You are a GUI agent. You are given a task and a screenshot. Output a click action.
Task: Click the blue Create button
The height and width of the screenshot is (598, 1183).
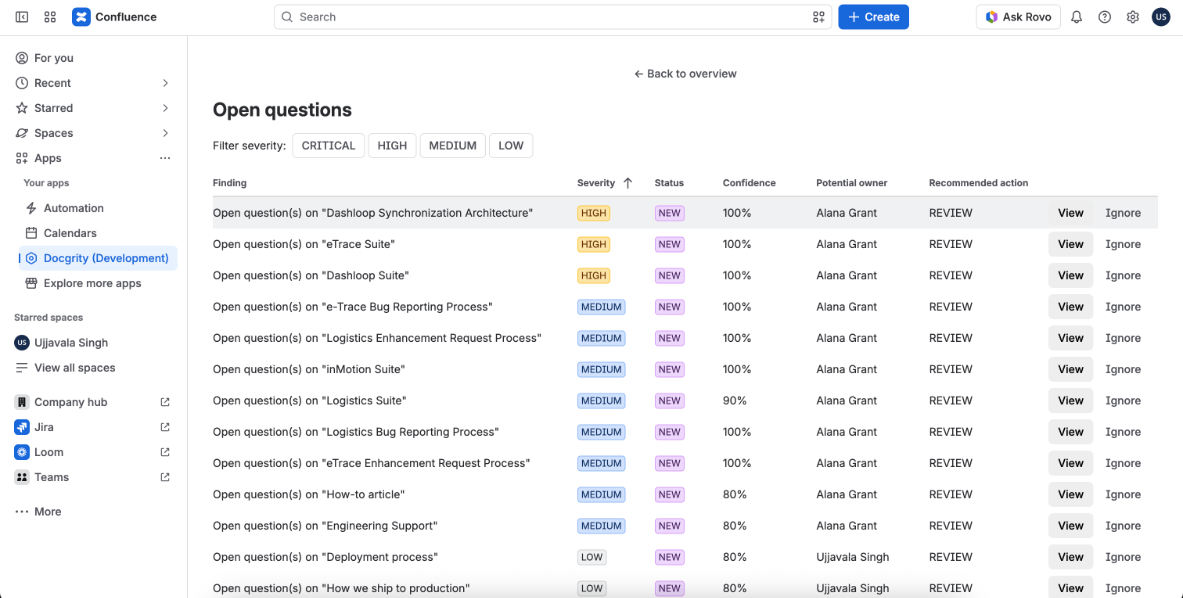point(873,17)
